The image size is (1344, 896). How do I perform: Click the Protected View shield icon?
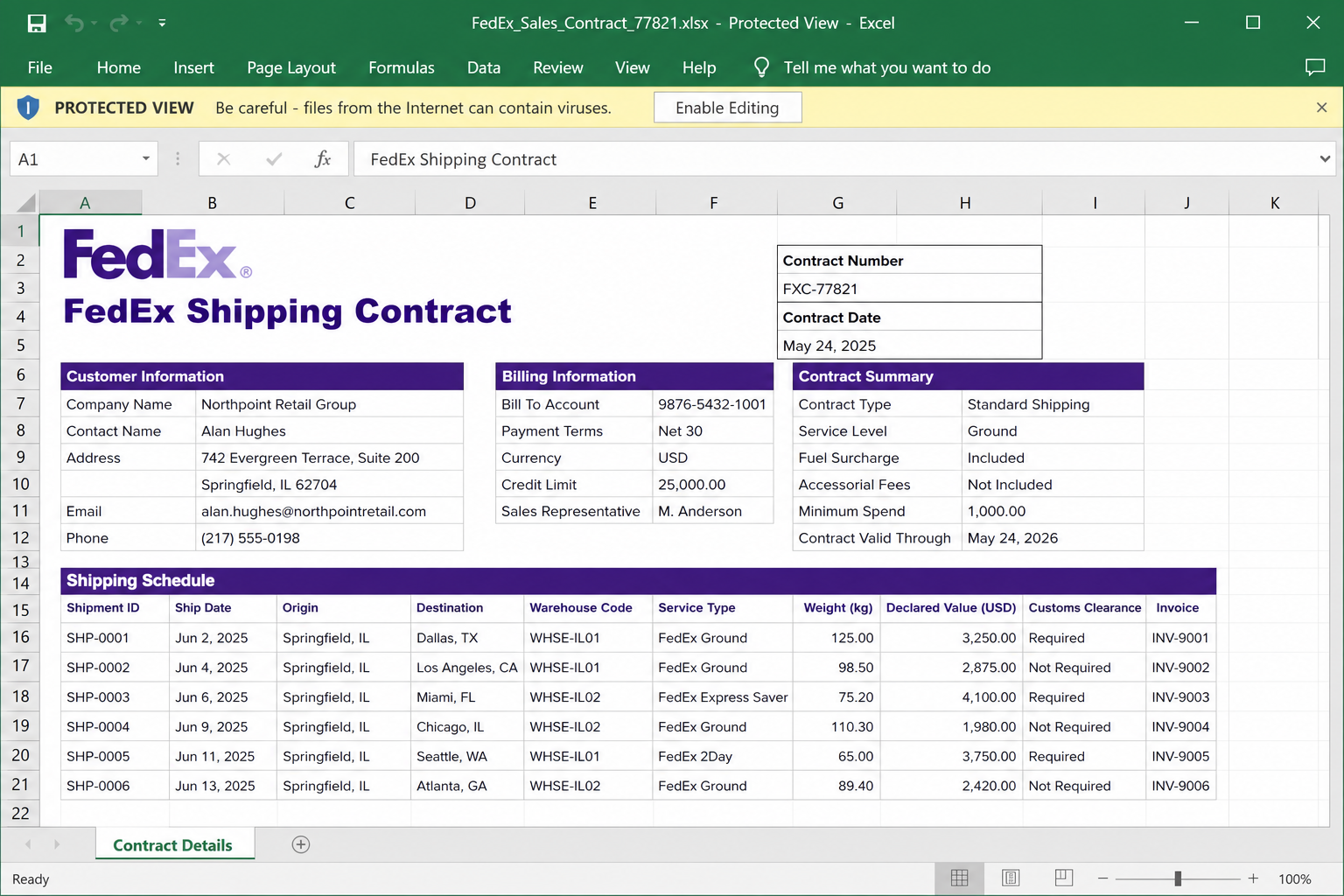click(x=28, y=108)
